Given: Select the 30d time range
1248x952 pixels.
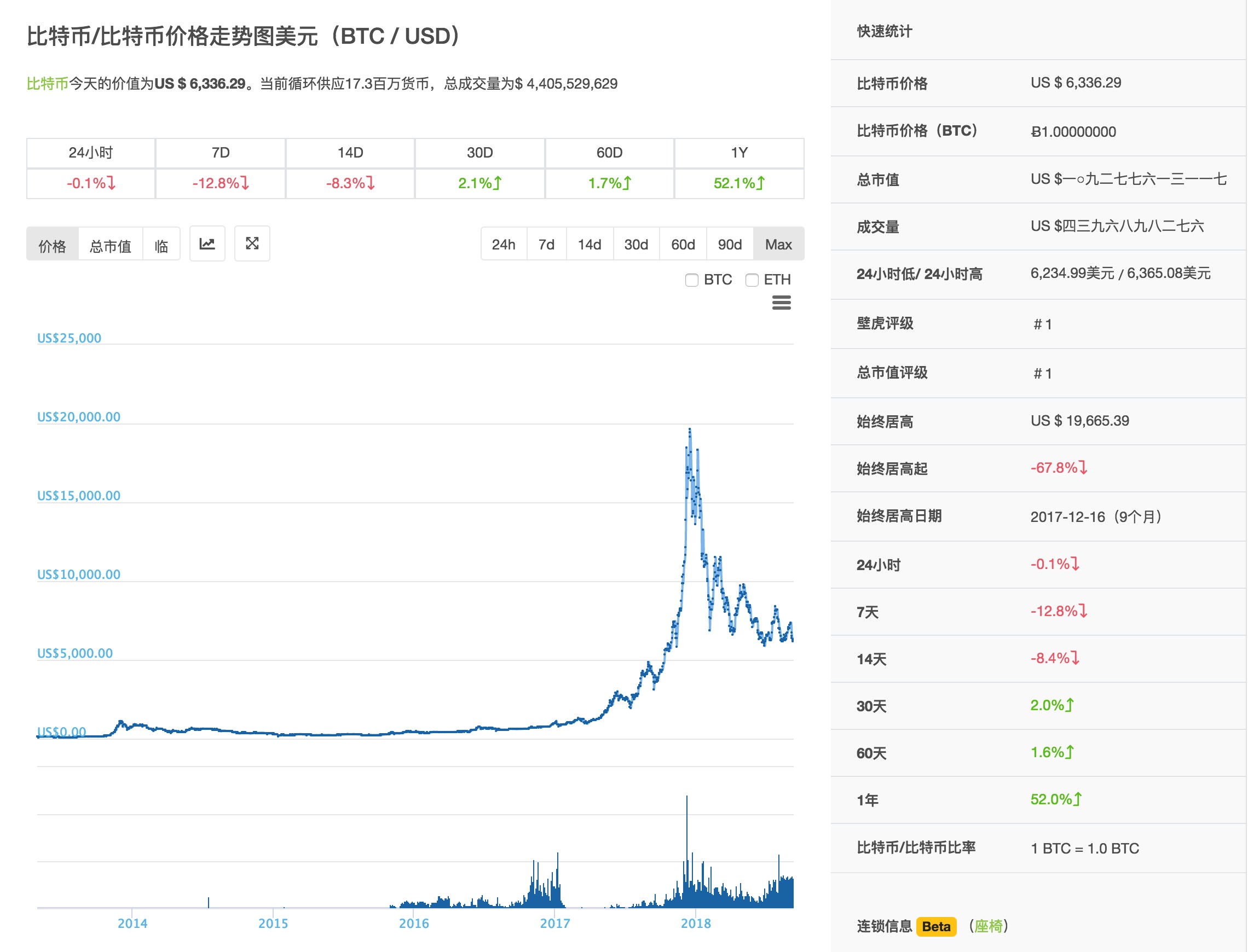Looking at the screenshot, I should (x=636, y=245).
